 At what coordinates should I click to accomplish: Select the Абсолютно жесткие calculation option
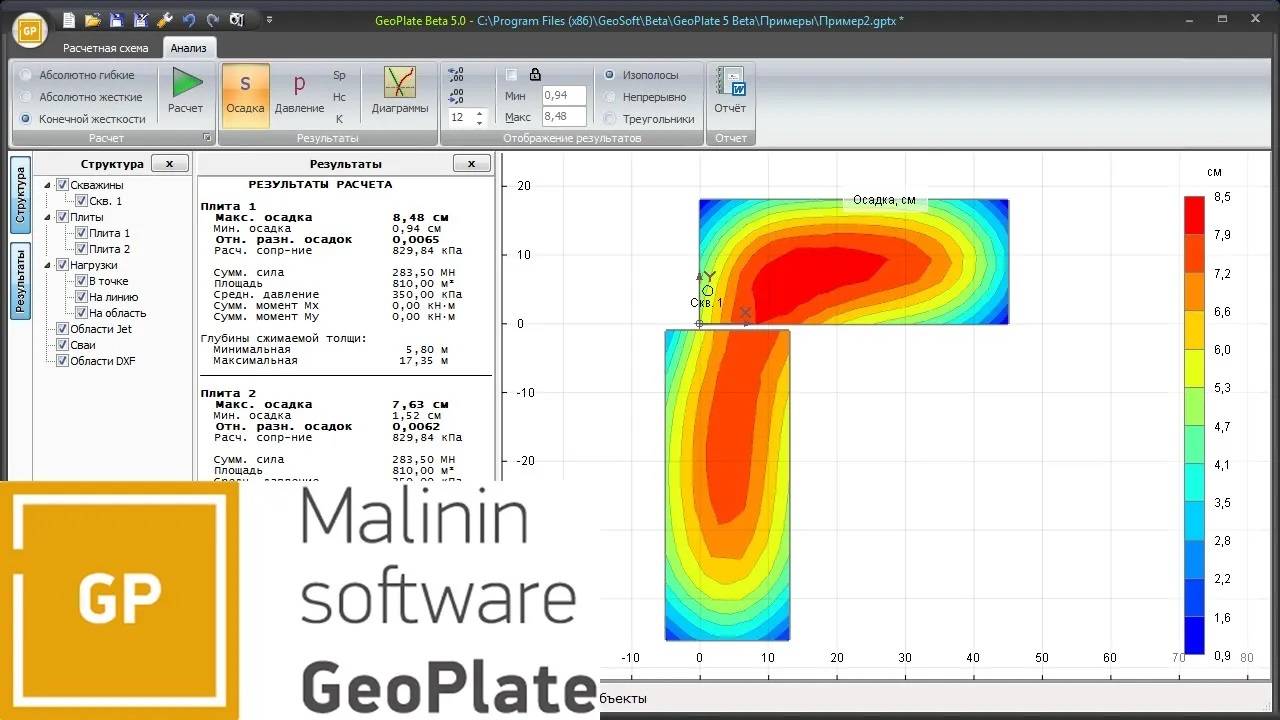(82, 97)
